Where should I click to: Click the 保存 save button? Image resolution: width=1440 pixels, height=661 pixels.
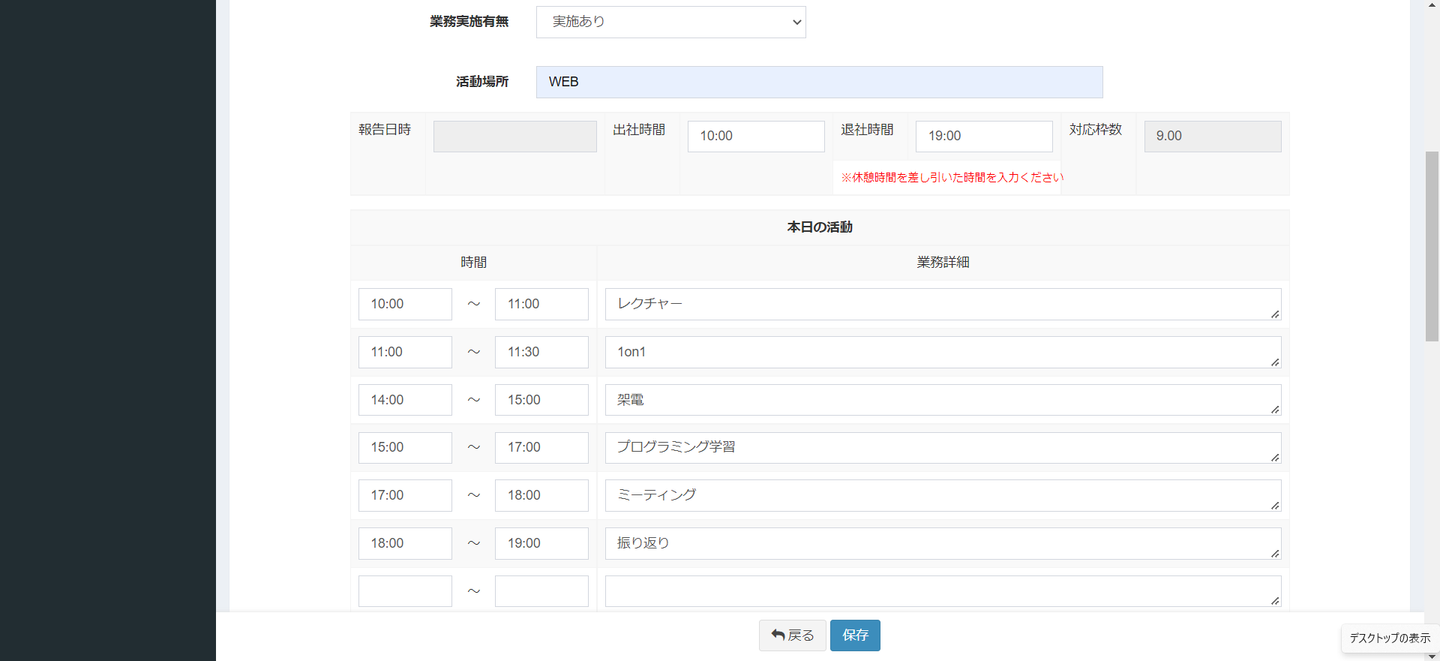(x=854, y=635)
